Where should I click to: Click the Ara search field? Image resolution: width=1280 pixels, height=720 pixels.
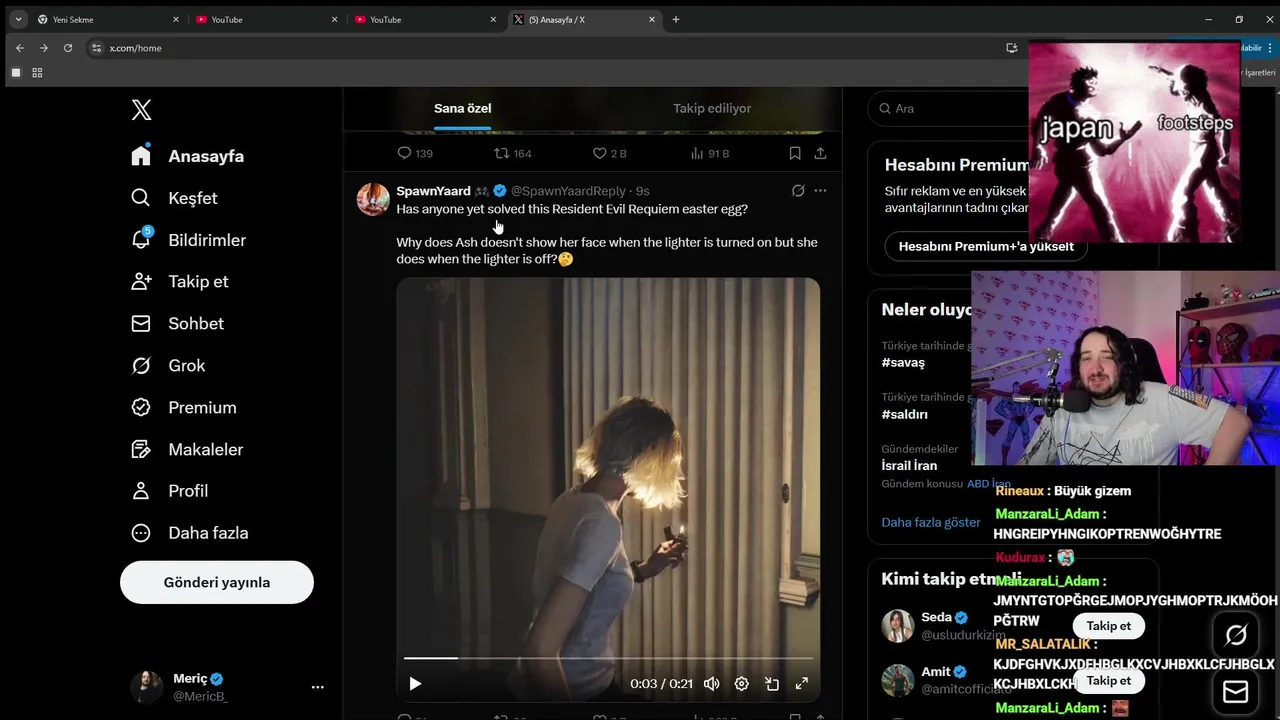coord(947,108)
